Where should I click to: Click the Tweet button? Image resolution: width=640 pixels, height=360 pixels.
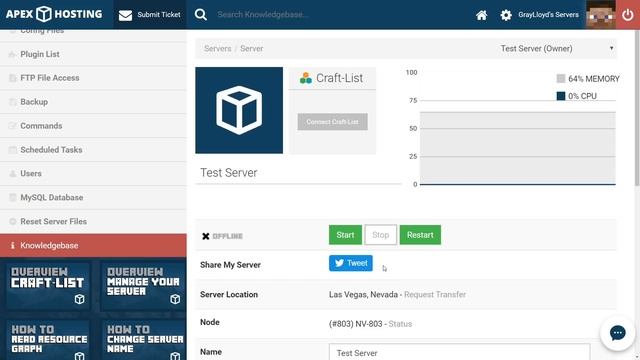coord(351,263)
